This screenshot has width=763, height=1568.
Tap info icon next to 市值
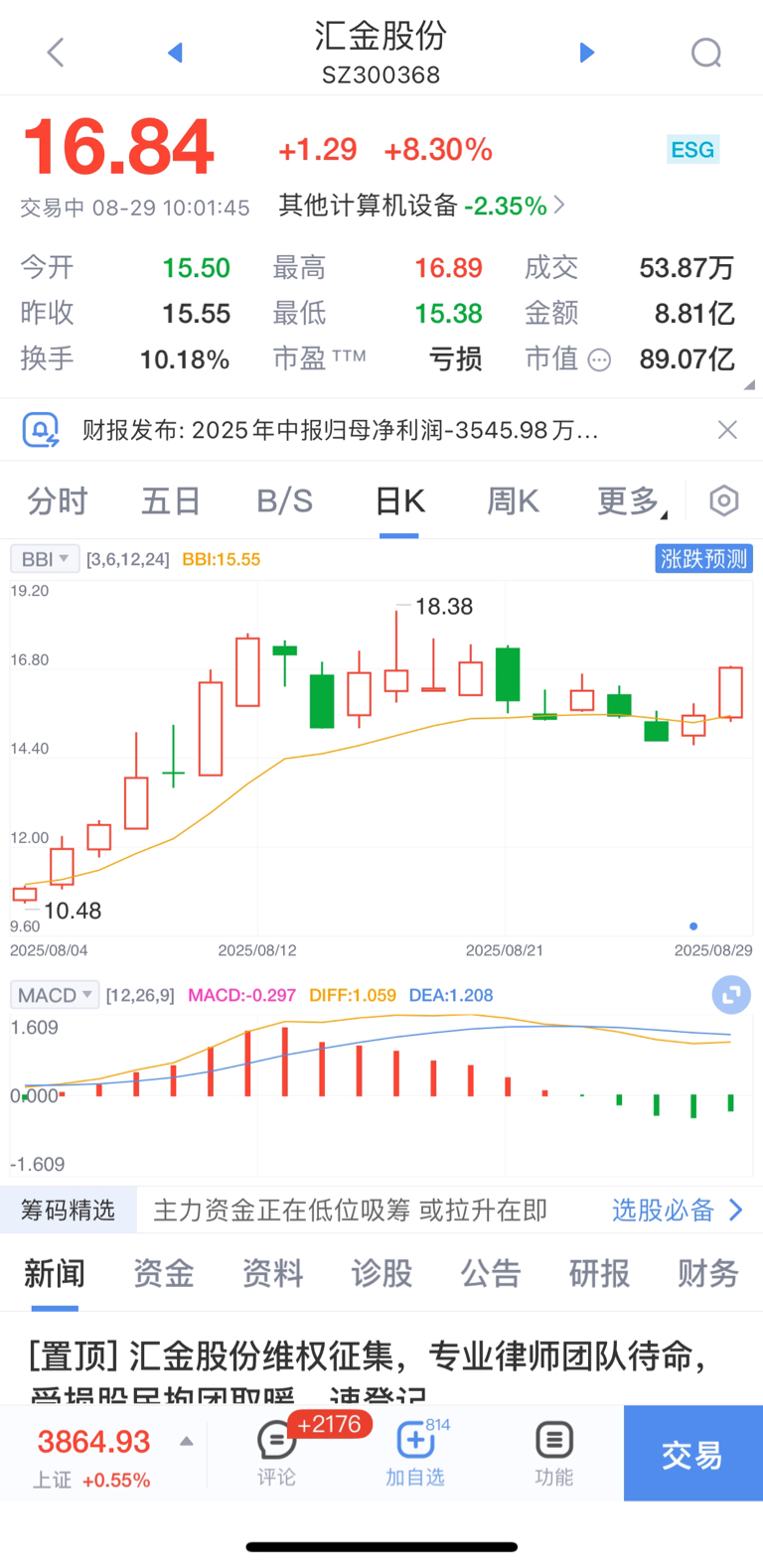pyautogui.click(x=599, y=360)
